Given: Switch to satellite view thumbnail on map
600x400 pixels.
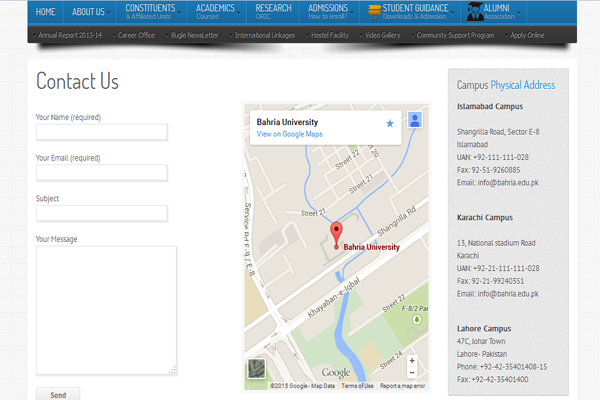Looking at the screenshot, I should coord(256,368).
